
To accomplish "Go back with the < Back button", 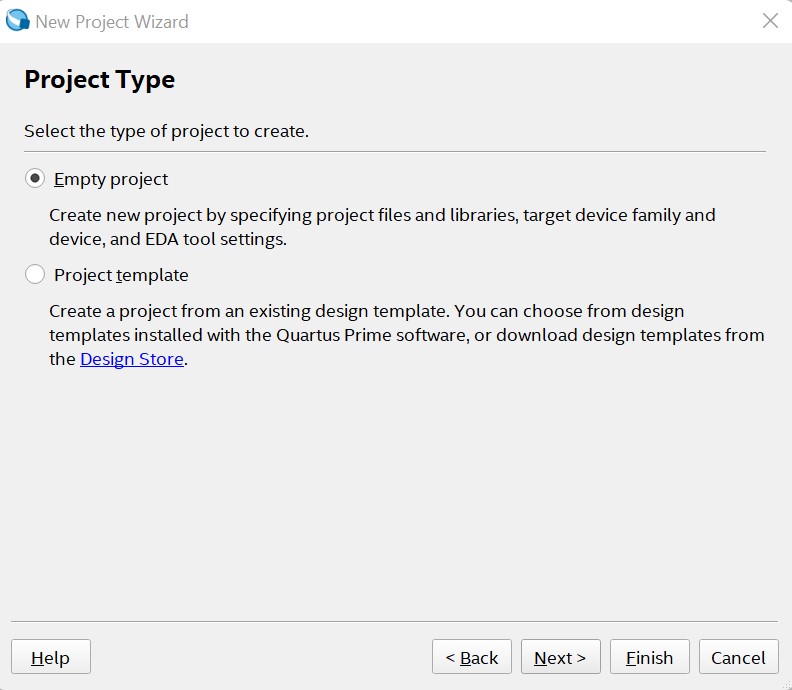I will 472,657.
